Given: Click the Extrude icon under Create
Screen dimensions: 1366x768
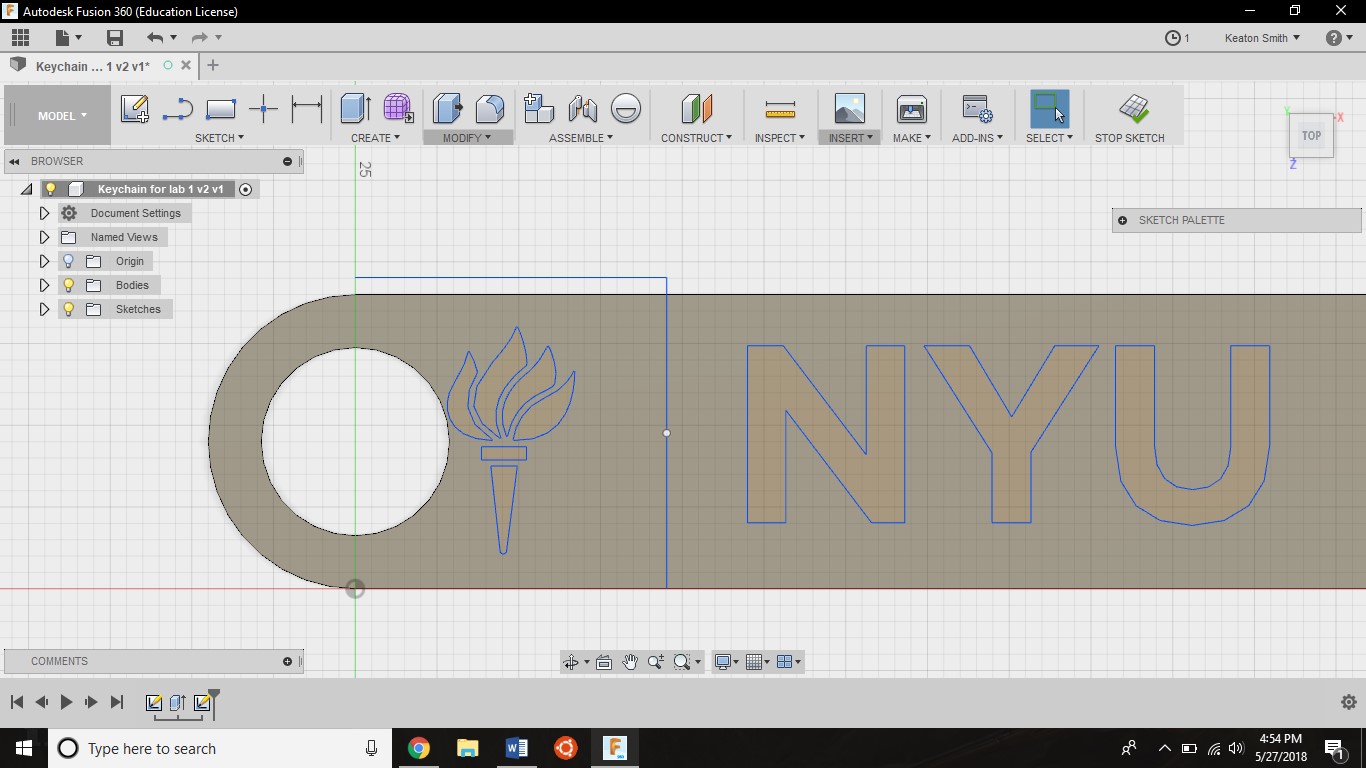Looking at the screenshot, I should tap(355, 108).
